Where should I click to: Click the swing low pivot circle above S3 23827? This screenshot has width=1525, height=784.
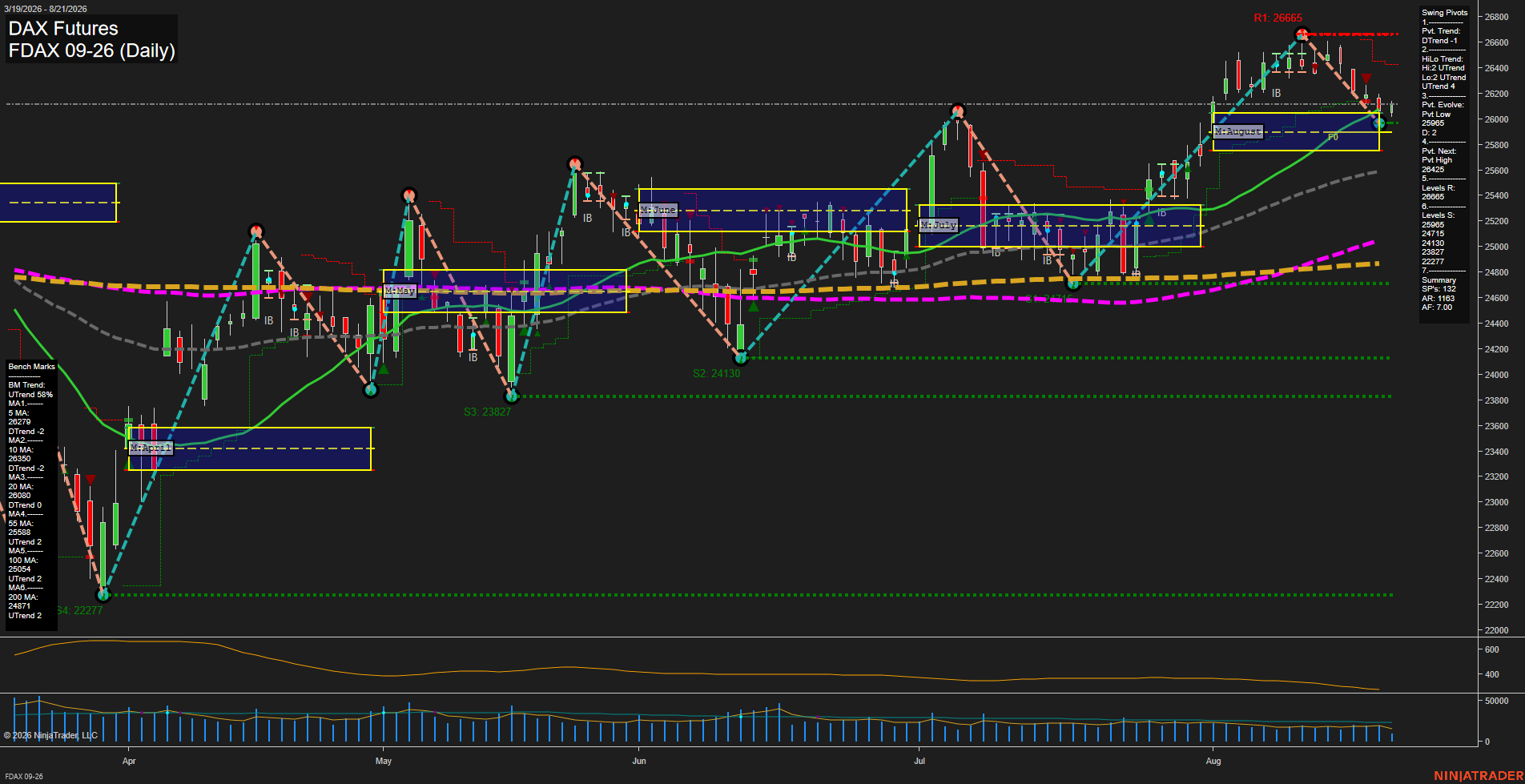513,396
